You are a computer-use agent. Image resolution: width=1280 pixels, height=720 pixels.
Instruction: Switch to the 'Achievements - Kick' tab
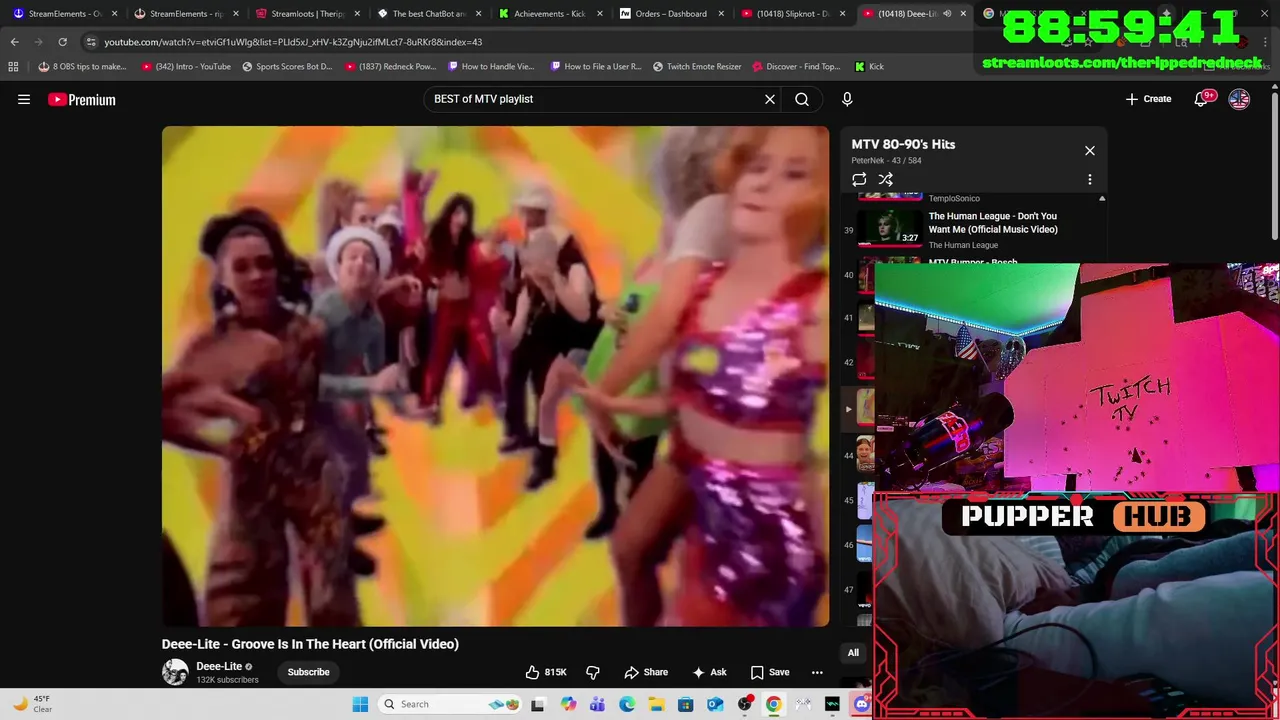click(551, 14)
